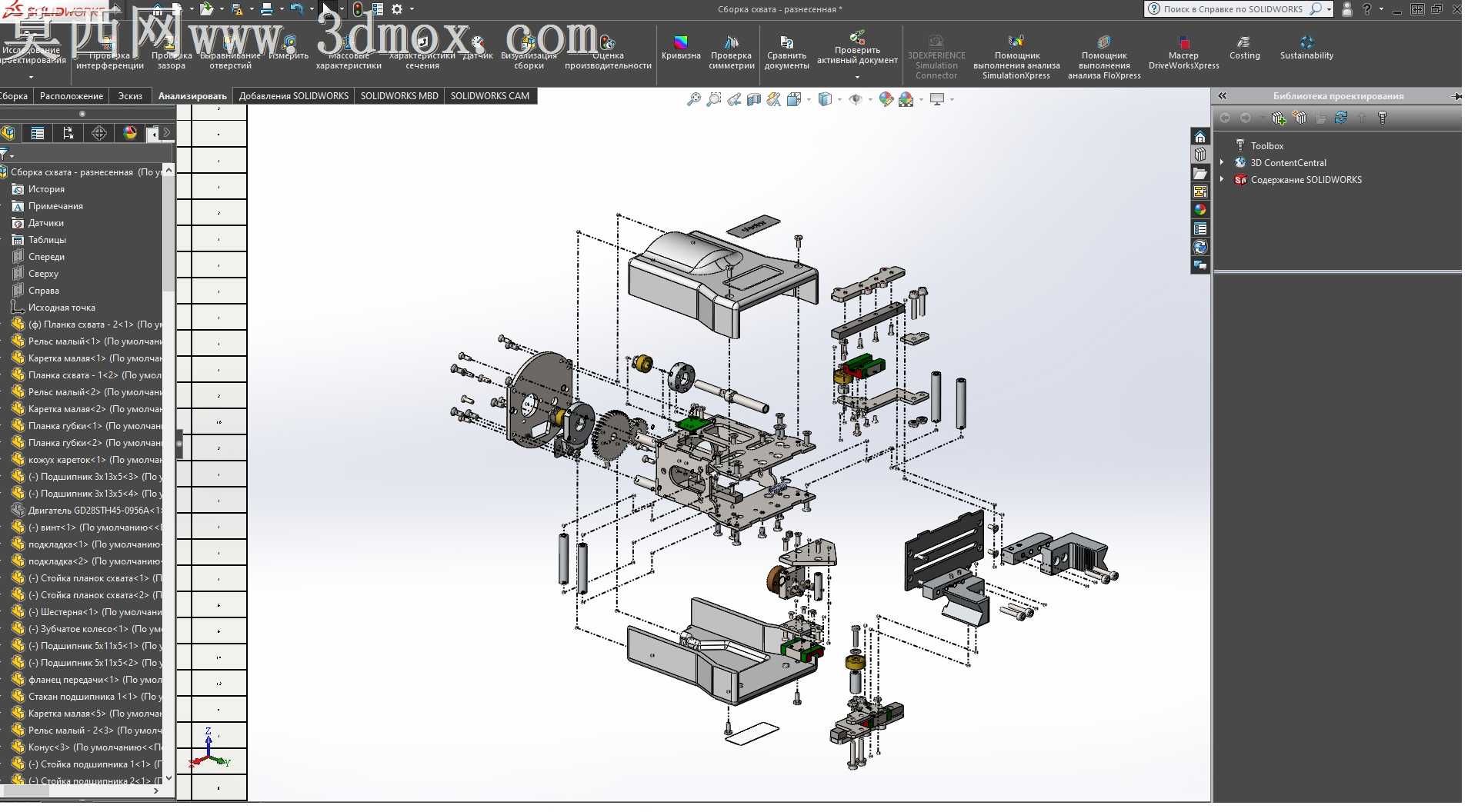The height and width of the screenshot is (812, 1468).
Task: Refresh the Design Library
Action: point(1341,118)
